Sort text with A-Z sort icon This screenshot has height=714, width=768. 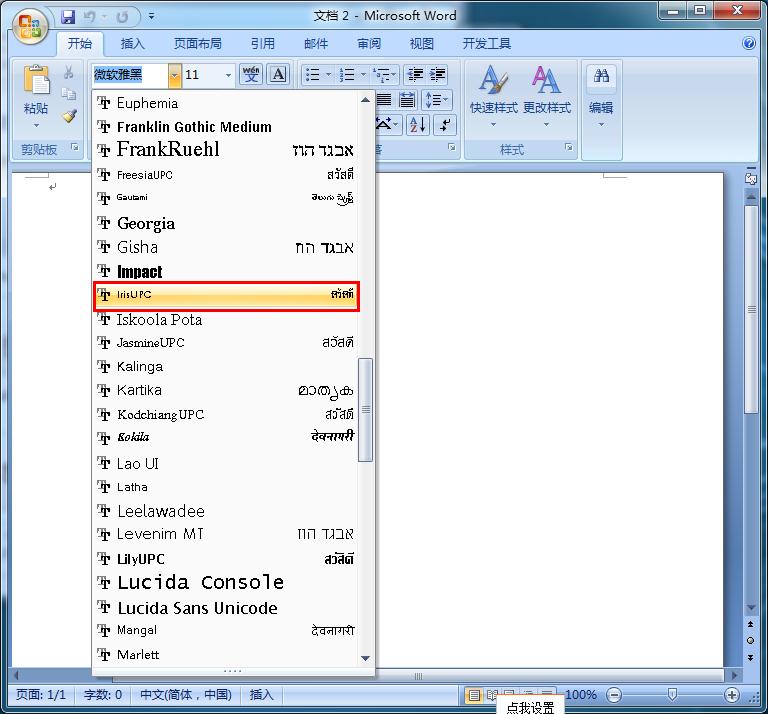(x=418, y=125)
